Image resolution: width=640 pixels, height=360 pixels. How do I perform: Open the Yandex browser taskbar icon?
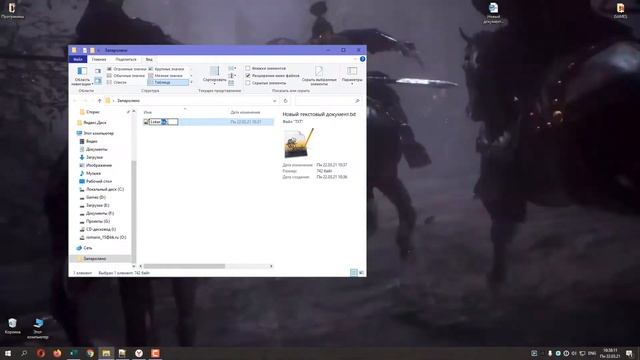click(x=139, y=353)
